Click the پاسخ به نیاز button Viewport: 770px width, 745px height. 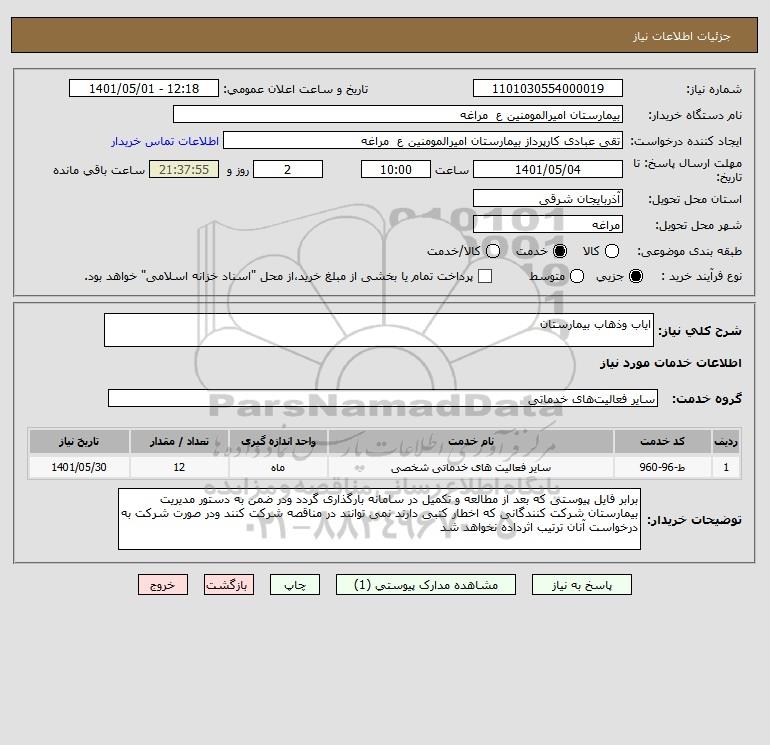tap(581, 585)
